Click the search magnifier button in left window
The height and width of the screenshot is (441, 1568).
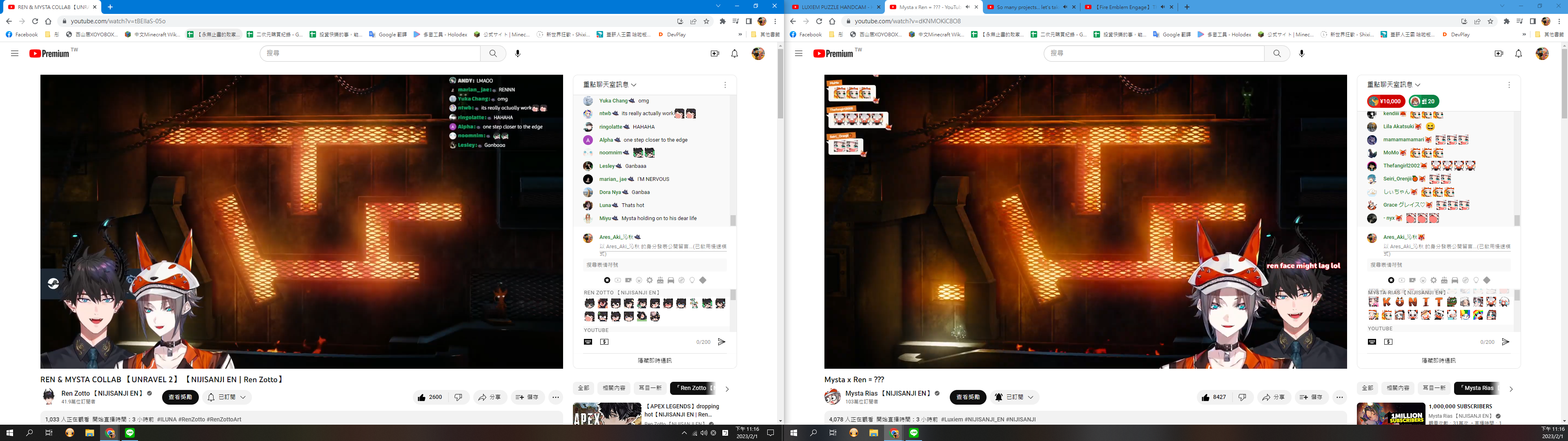click(493, 53)
